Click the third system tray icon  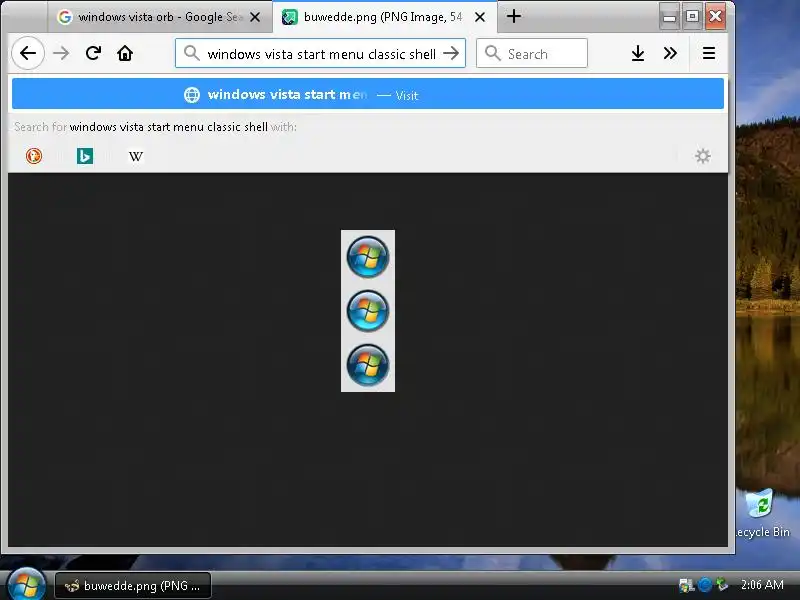coord(722,585)
